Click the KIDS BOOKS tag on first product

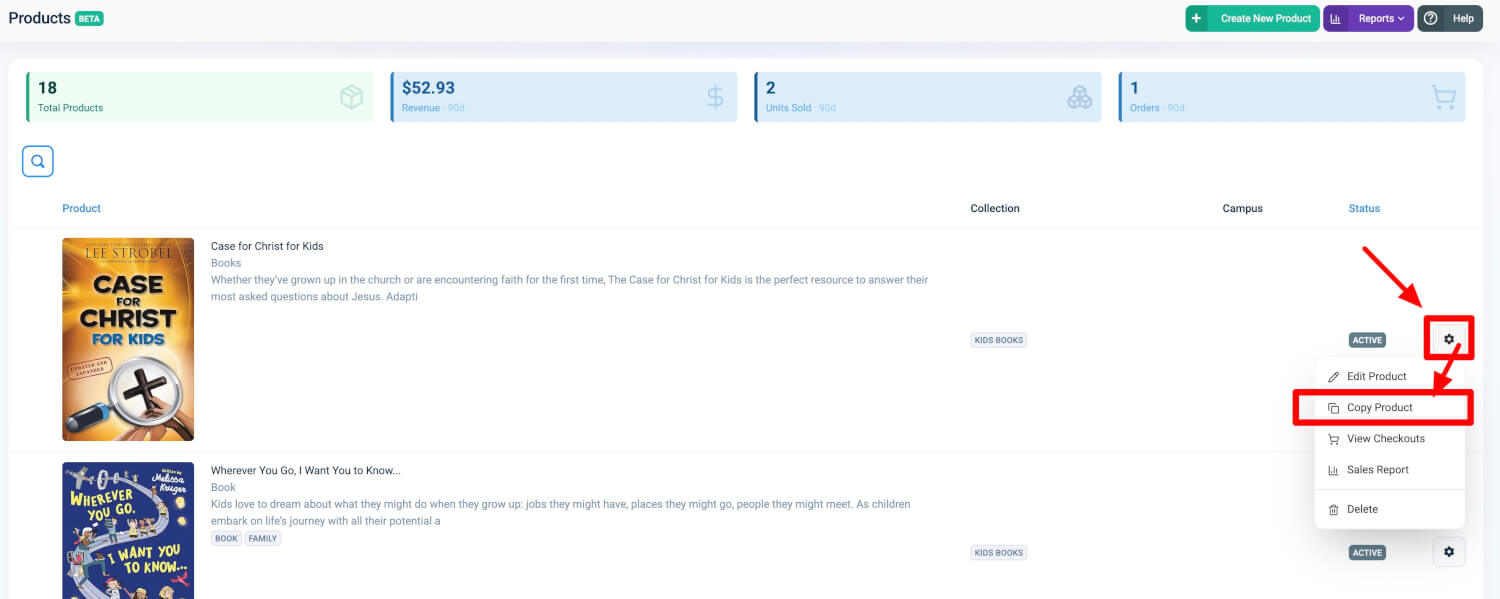(998, 340)
